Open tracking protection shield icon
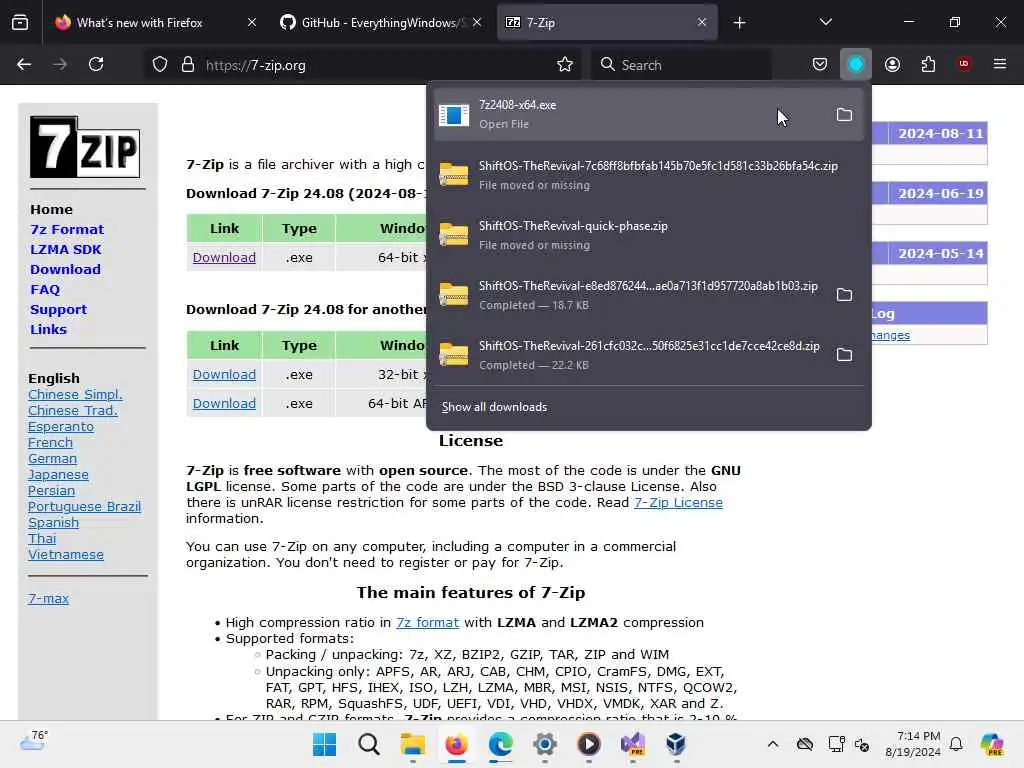The height and width of the screenshot is (768, 1024). pos(160,65)
